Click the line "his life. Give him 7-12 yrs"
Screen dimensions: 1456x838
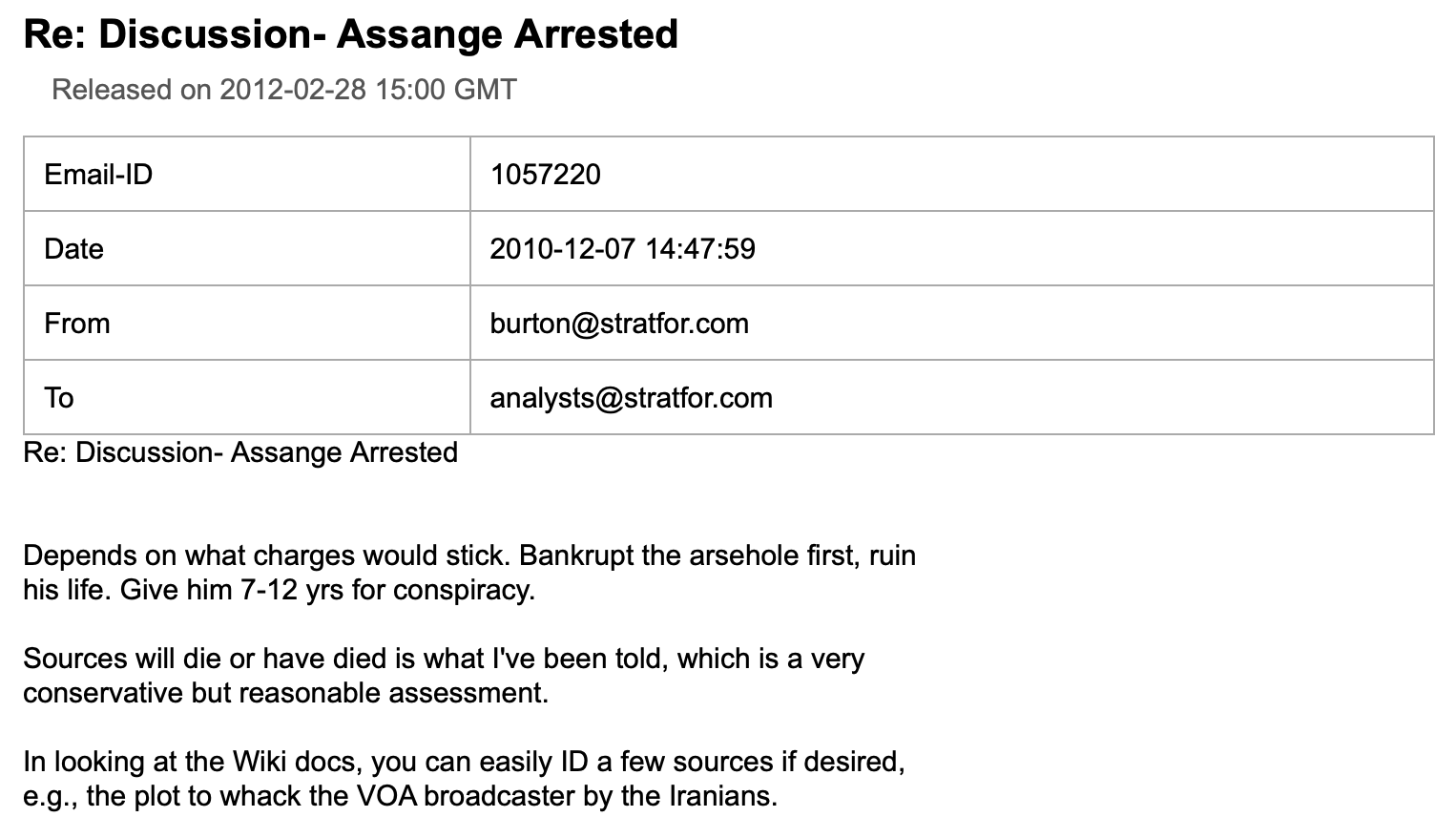coord(280,590)
